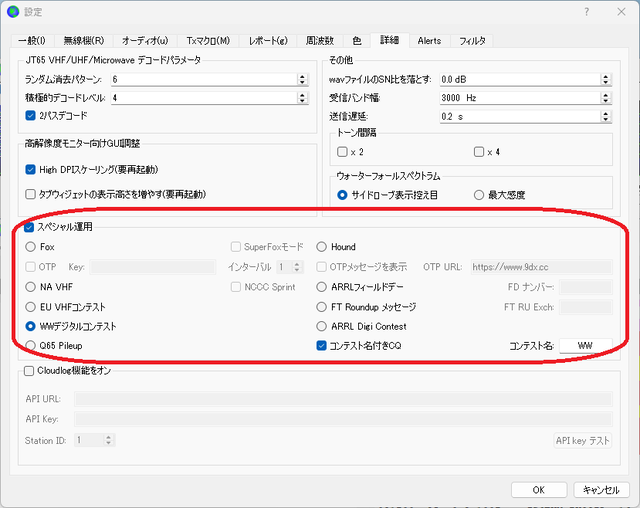640x508 pixels.
Task: Switch to the 無線機(R) tab
Action: tap(83, 41)
